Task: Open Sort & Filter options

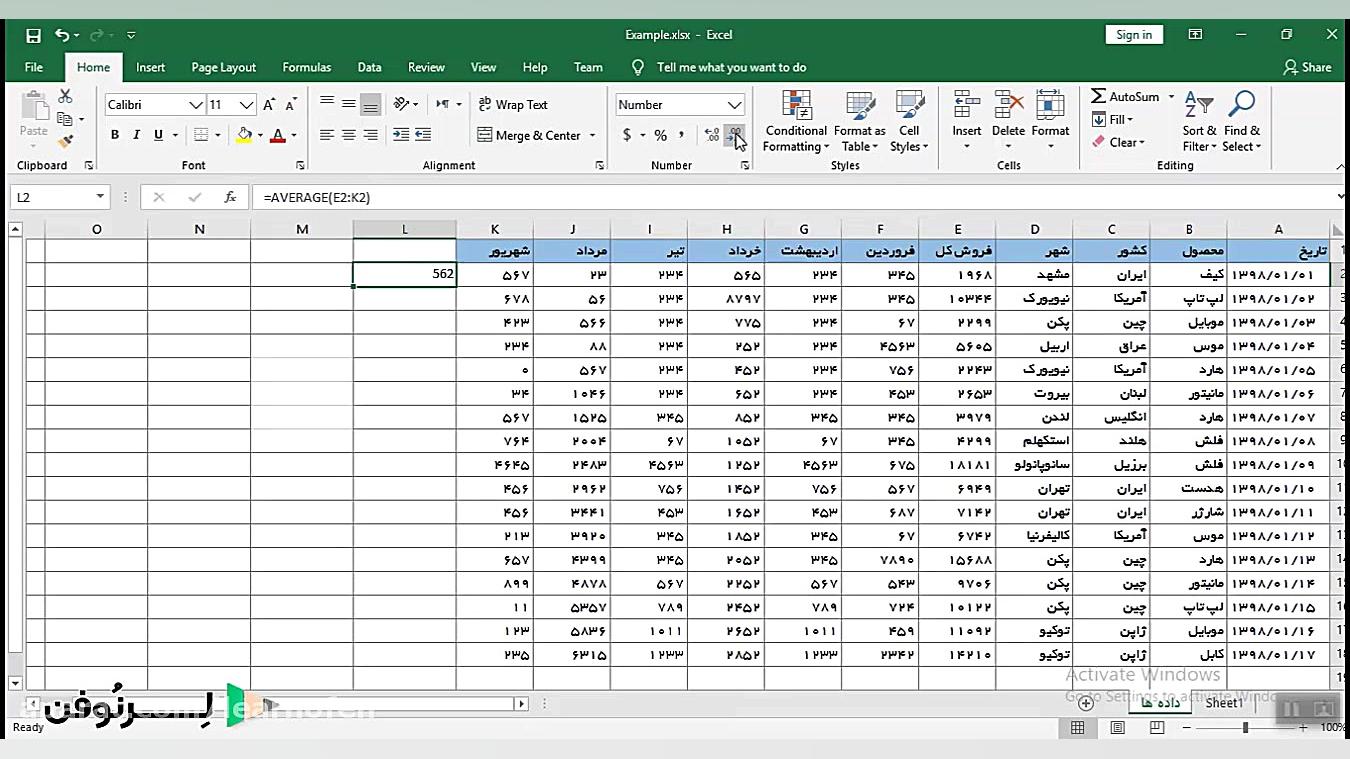Action: 1199,121
